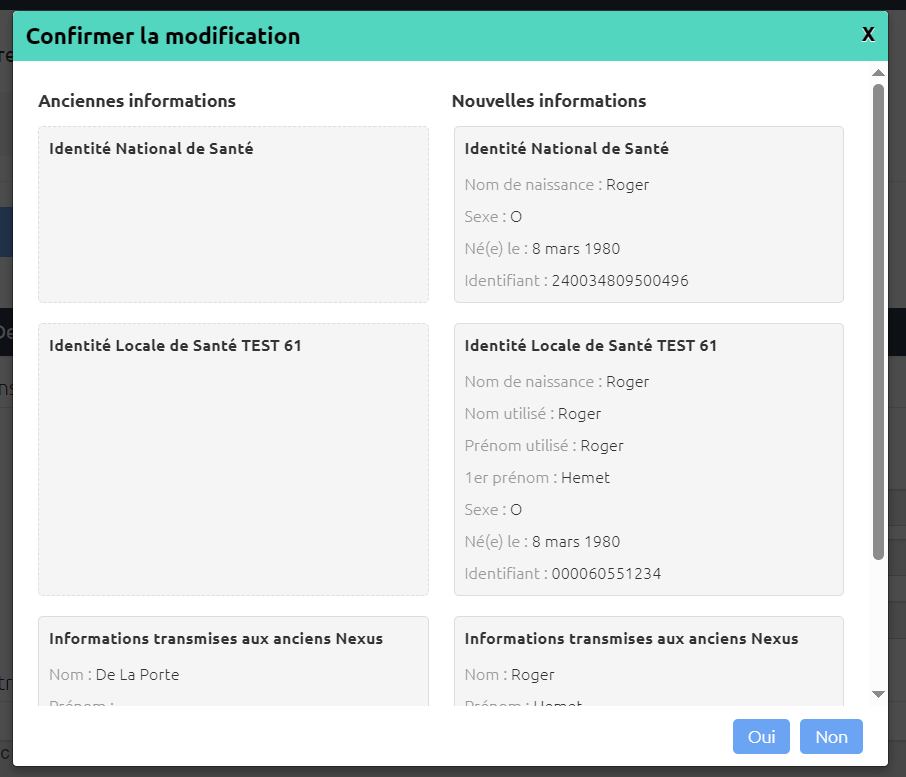Click the empty old Identité Locale de Santé card
The image size is (906, 777).
click(x=233, y=459)
